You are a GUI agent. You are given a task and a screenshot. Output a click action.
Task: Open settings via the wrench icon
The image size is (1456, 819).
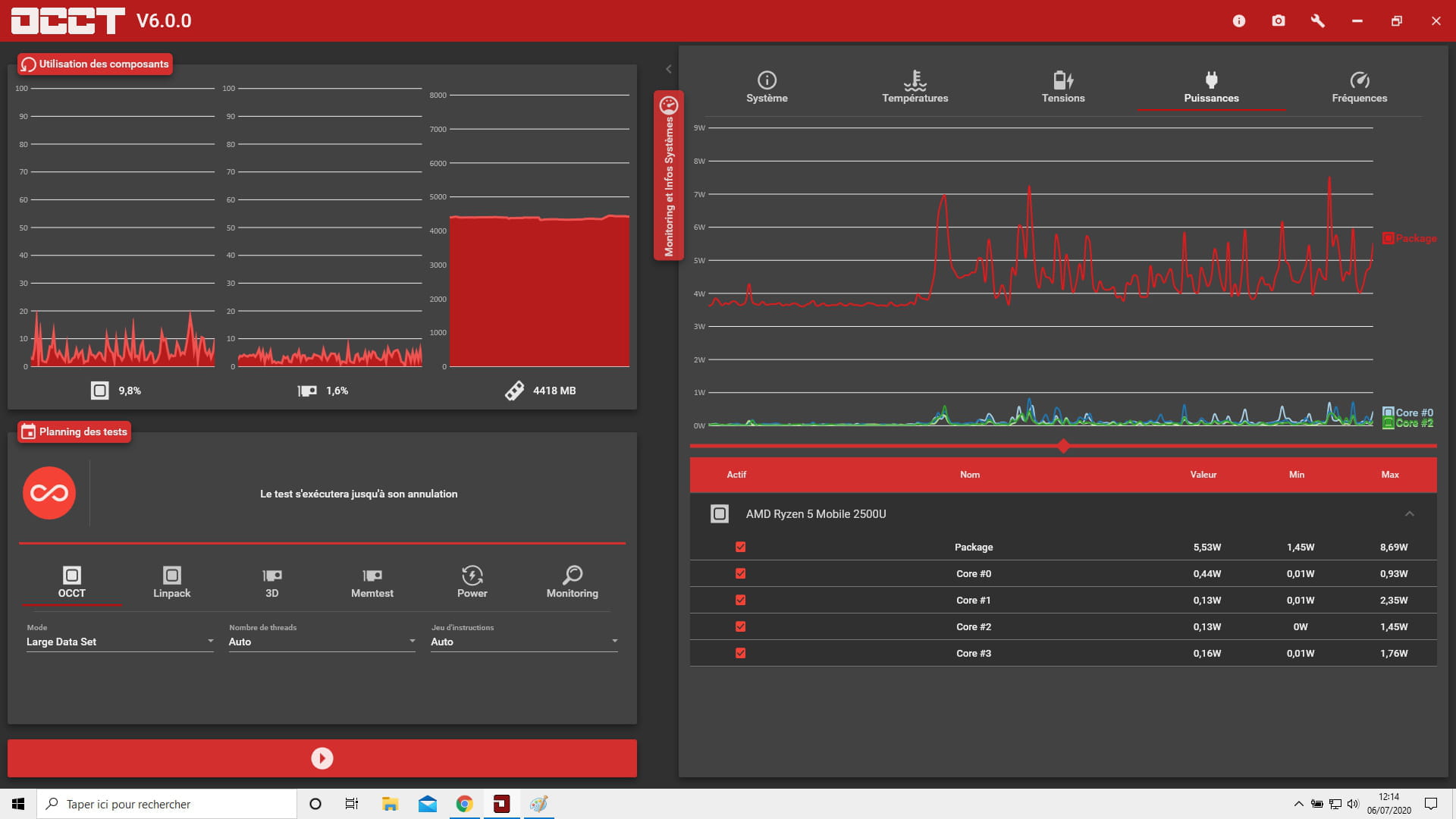click(x=1318, y=20)
